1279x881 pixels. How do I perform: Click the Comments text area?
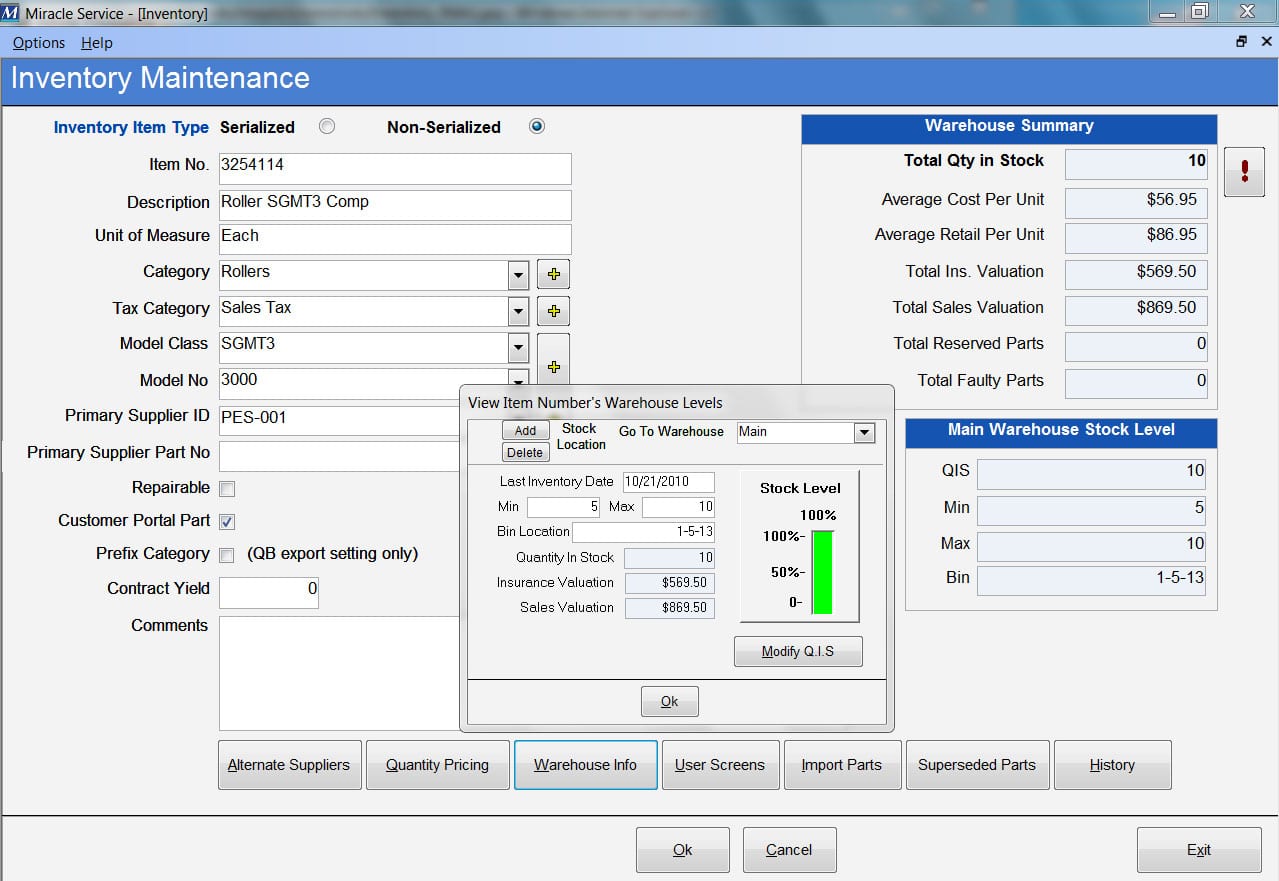(x=340, y=673)
